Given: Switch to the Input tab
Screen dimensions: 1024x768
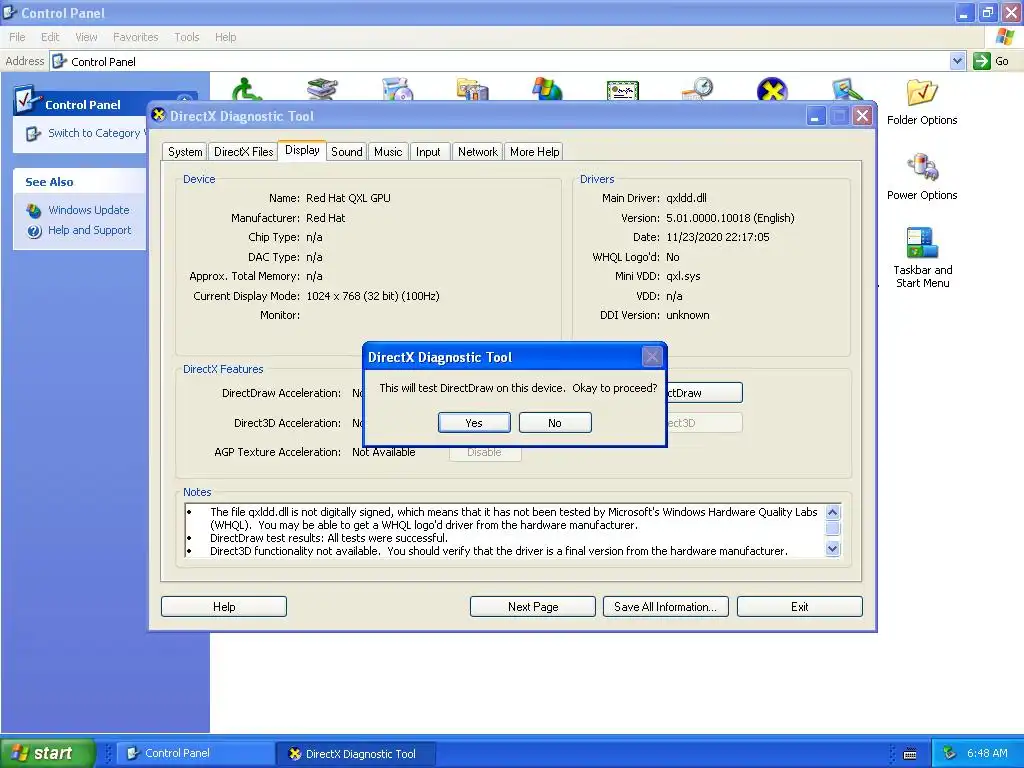Looking at the screenshot, I should point(428,152).
